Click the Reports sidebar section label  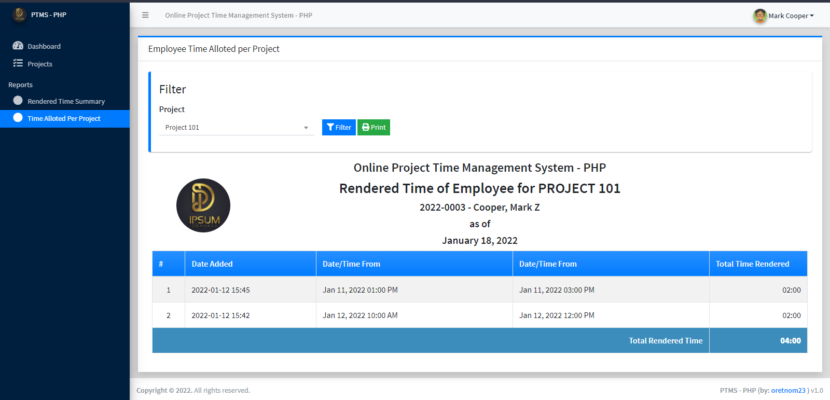pyautogui.click(x=21, y=85)
